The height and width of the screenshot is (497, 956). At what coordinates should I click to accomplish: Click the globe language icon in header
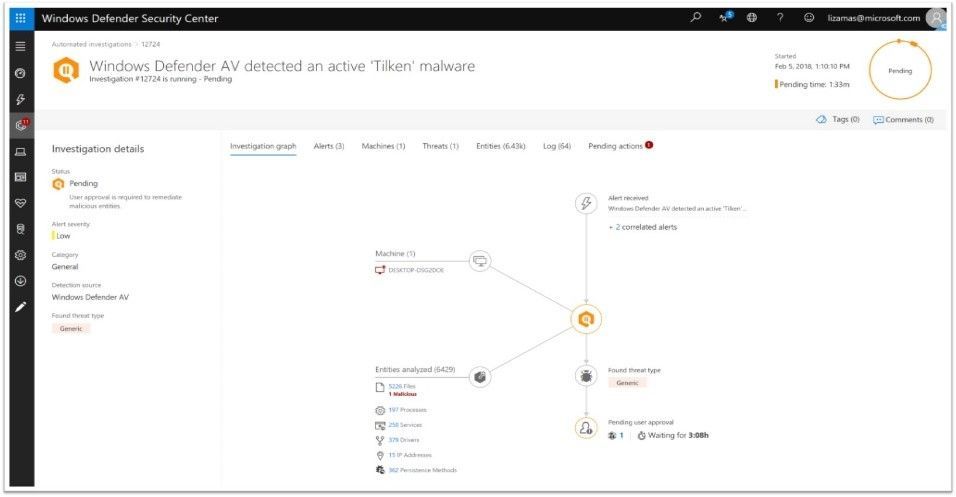[752, 18]
